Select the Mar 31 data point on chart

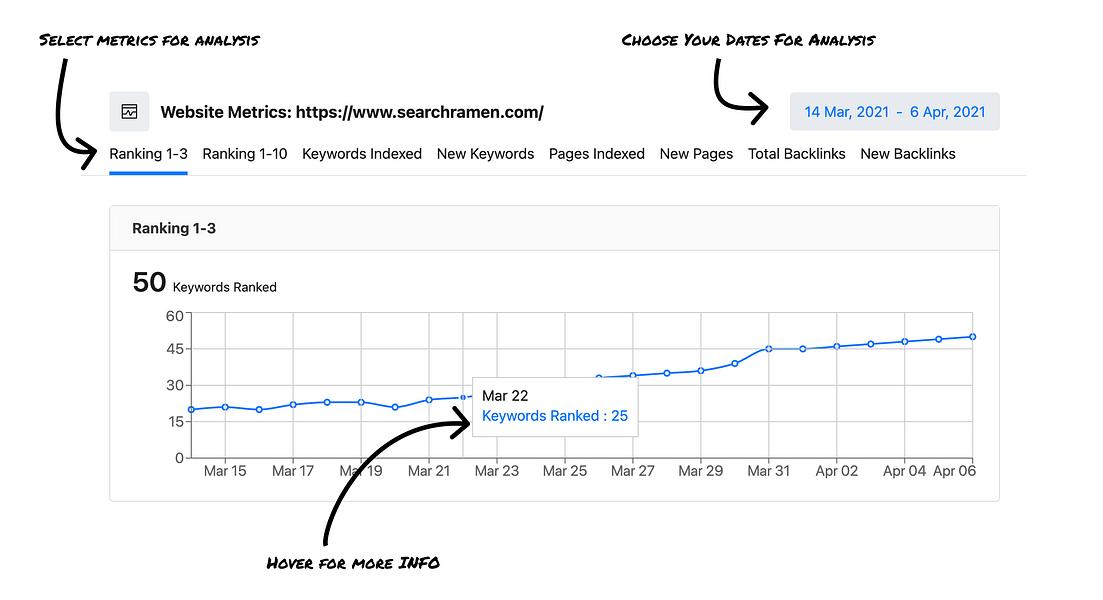click(x=769, y=349)
